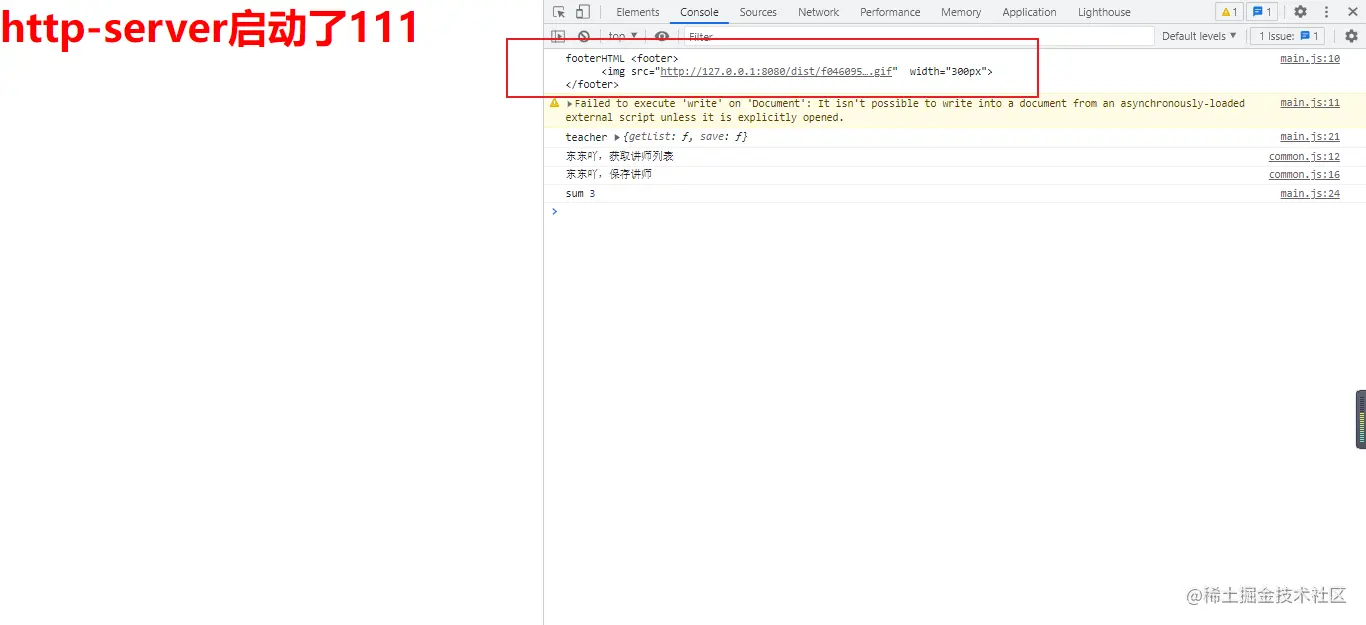
Task: Open the Sources tab
Action: (758, 12)
